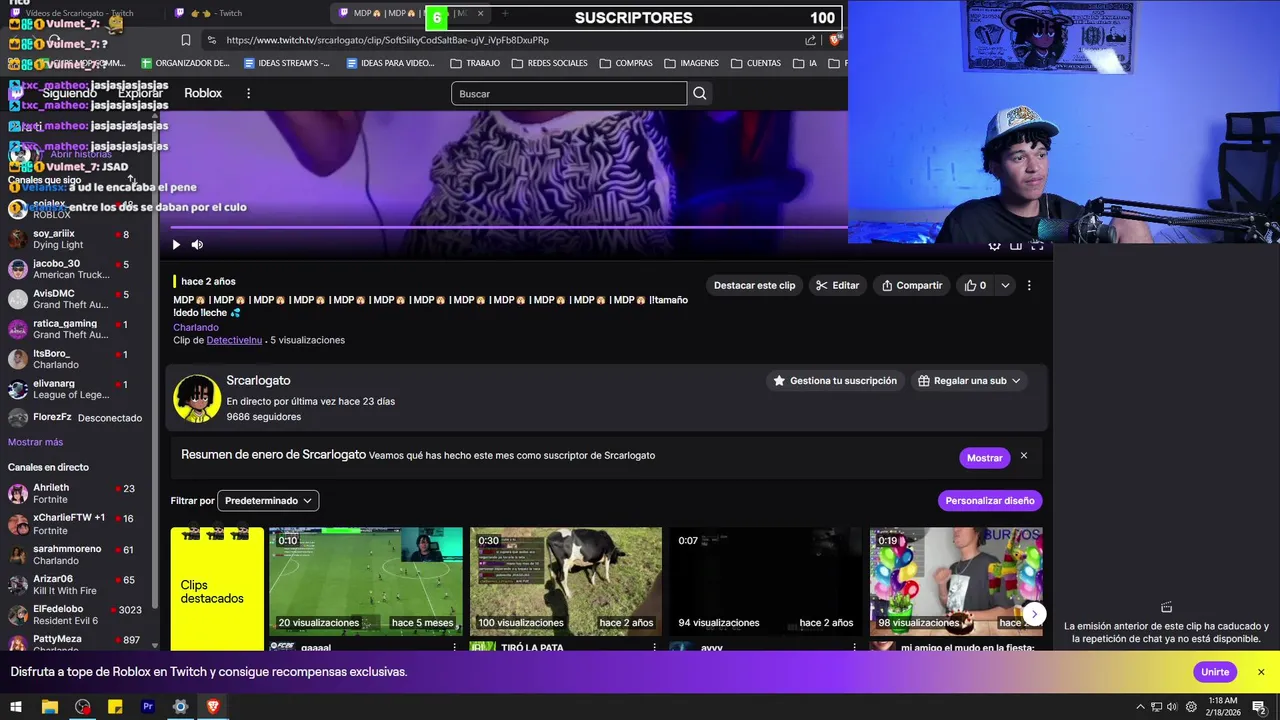Open Windows notification center icon

pos(1259,707)
